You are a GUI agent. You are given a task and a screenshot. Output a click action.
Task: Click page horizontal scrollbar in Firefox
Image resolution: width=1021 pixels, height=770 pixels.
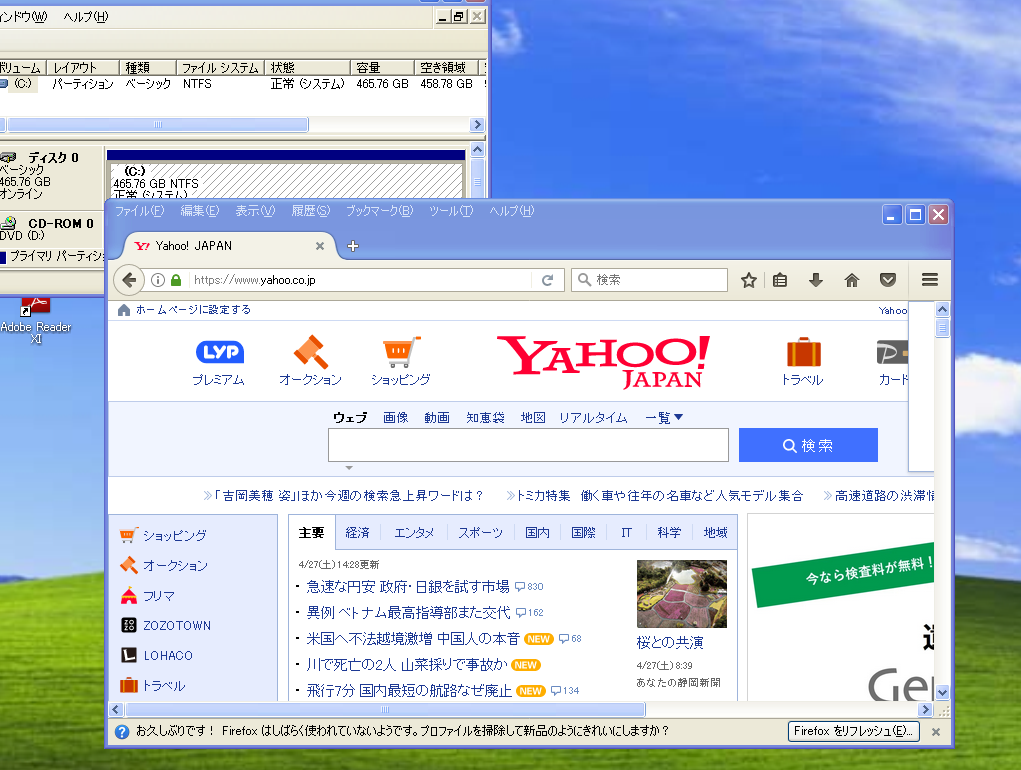point(385,709)
